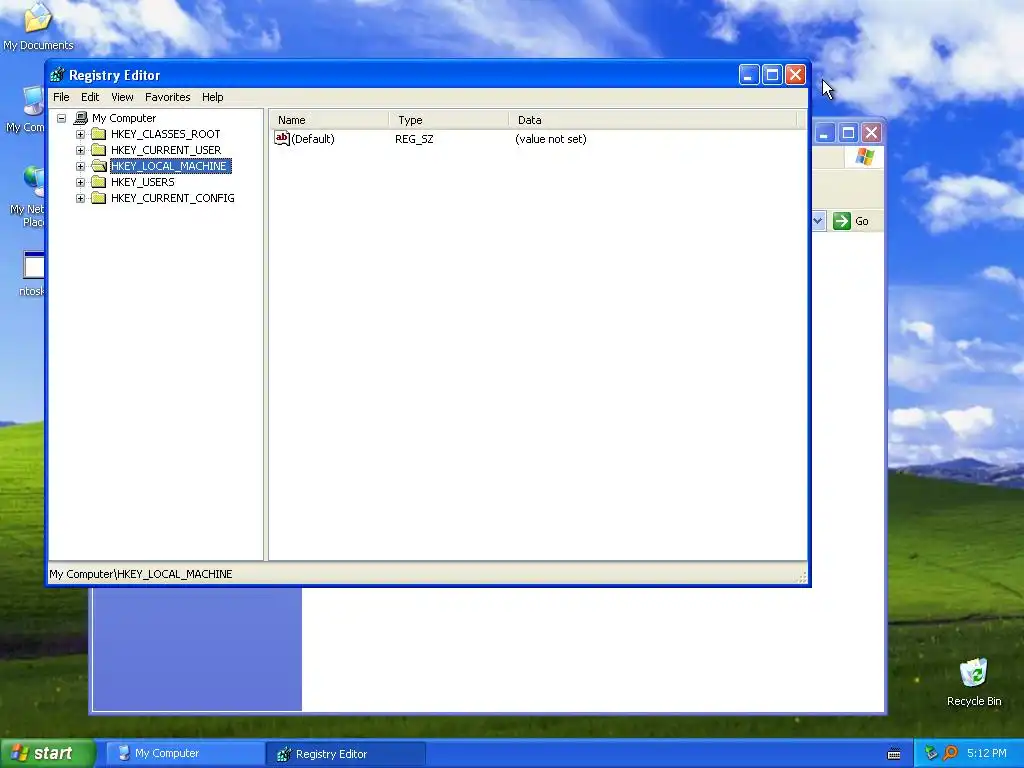The height and width of the screenshot is (768, 1024).
Task: Click the network tray icon beside magnifier
Action: 931,754
